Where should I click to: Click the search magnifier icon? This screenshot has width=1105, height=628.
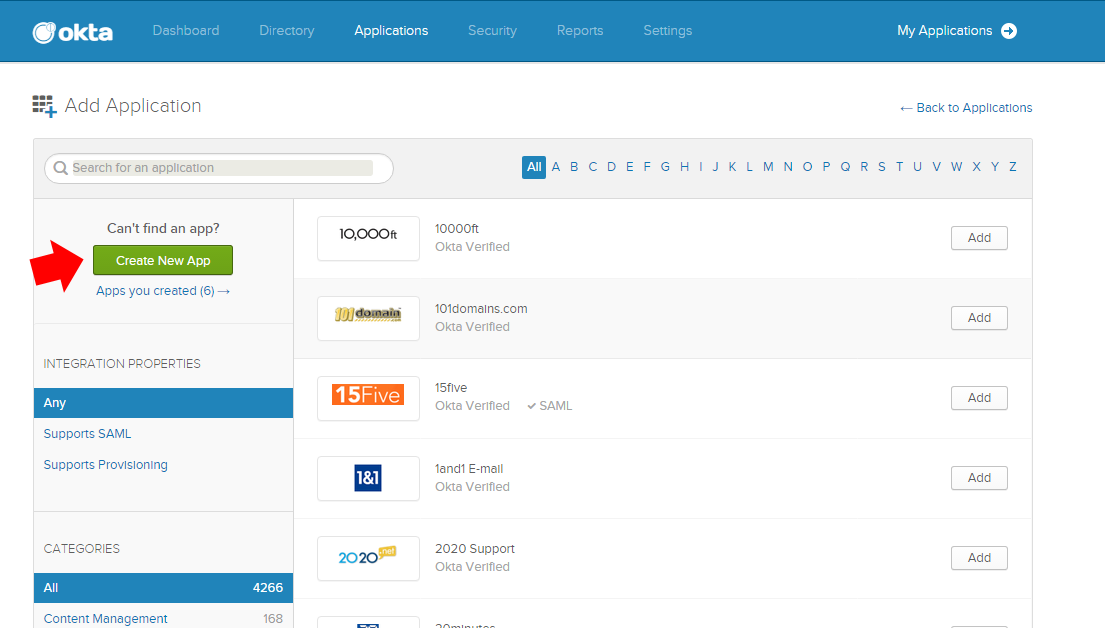pos(61,168)
